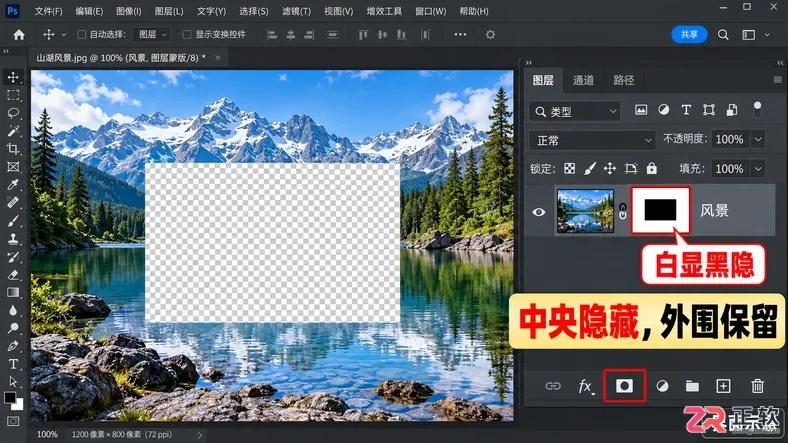Open the three-dots more options
The image size is (788, 443).
(460, 34)
